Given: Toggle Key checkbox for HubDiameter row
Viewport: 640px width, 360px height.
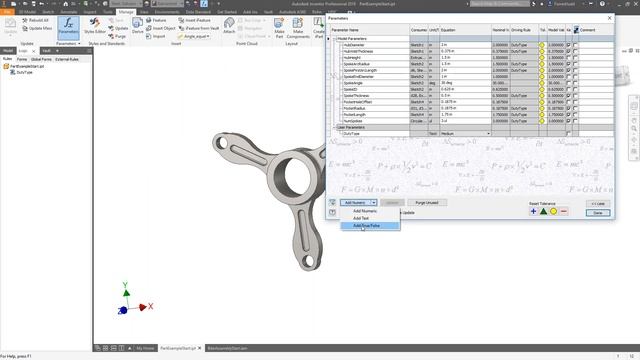Looking at the screenshot, I should [x=568, y=45].
